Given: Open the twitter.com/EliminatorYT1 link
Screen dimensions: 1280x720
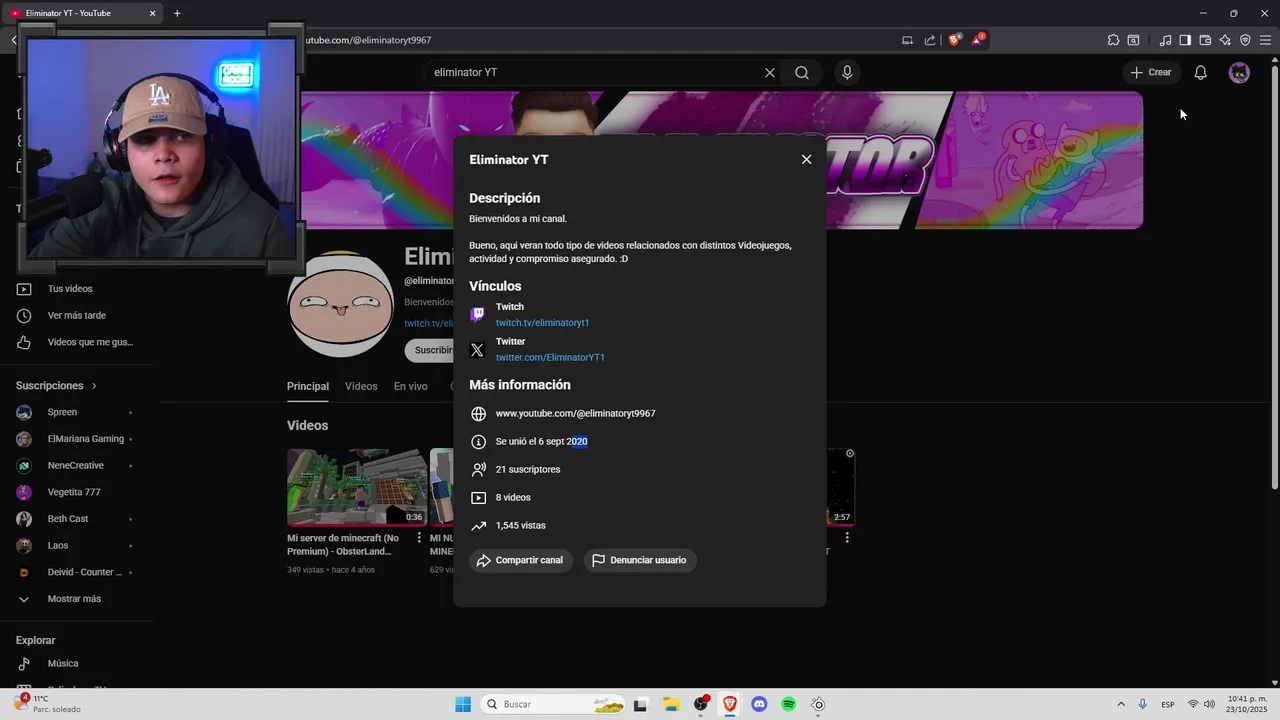Looking at the screenshot, I should pos(550,357).
